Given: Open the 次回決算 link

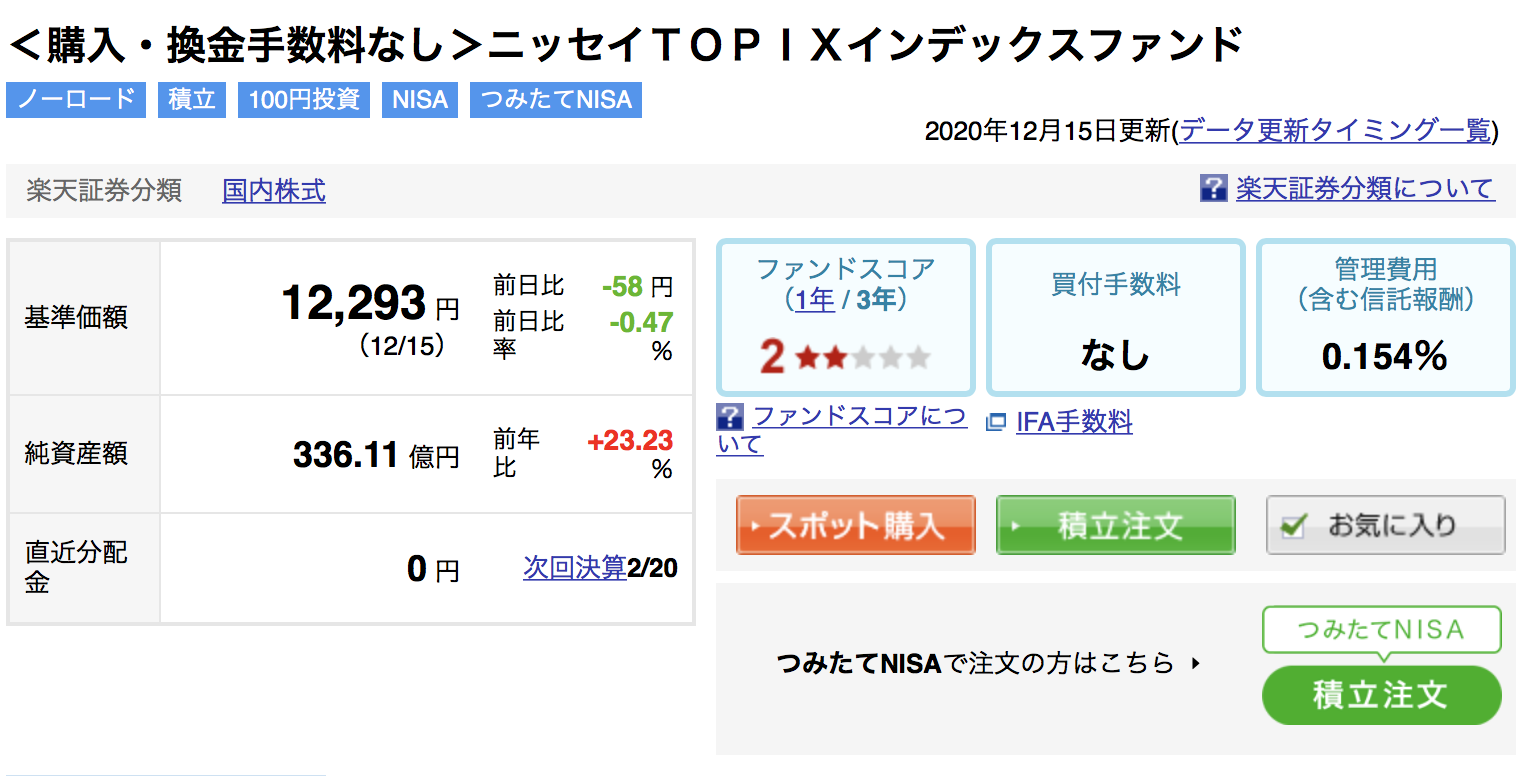Looking at the screenshot, I should point(575,568).
